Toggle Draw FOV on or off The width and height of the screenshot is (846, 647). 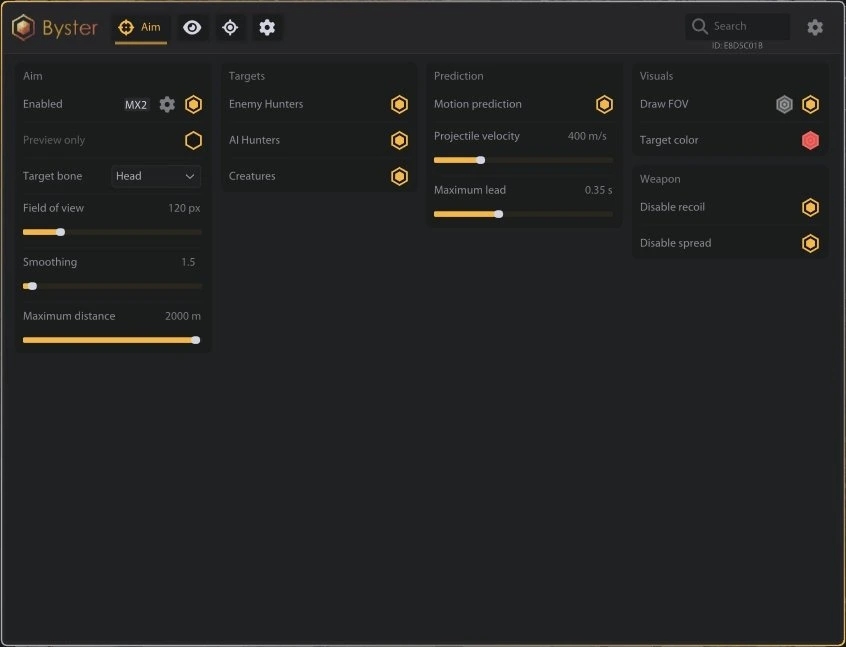pyautogui.click(x=810, y=104)
